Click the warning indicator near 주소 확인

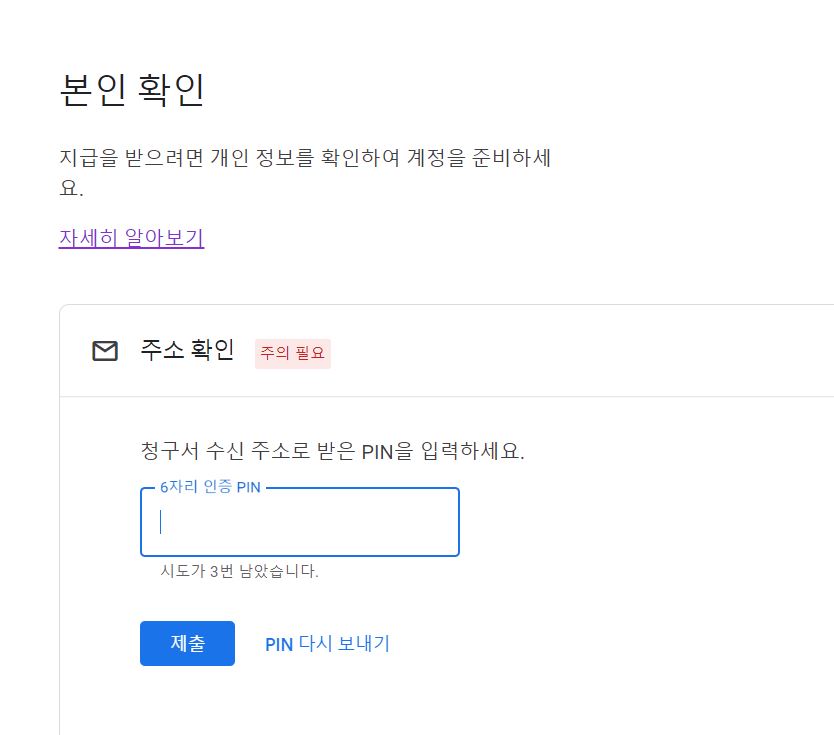click(x=292, y=353)
